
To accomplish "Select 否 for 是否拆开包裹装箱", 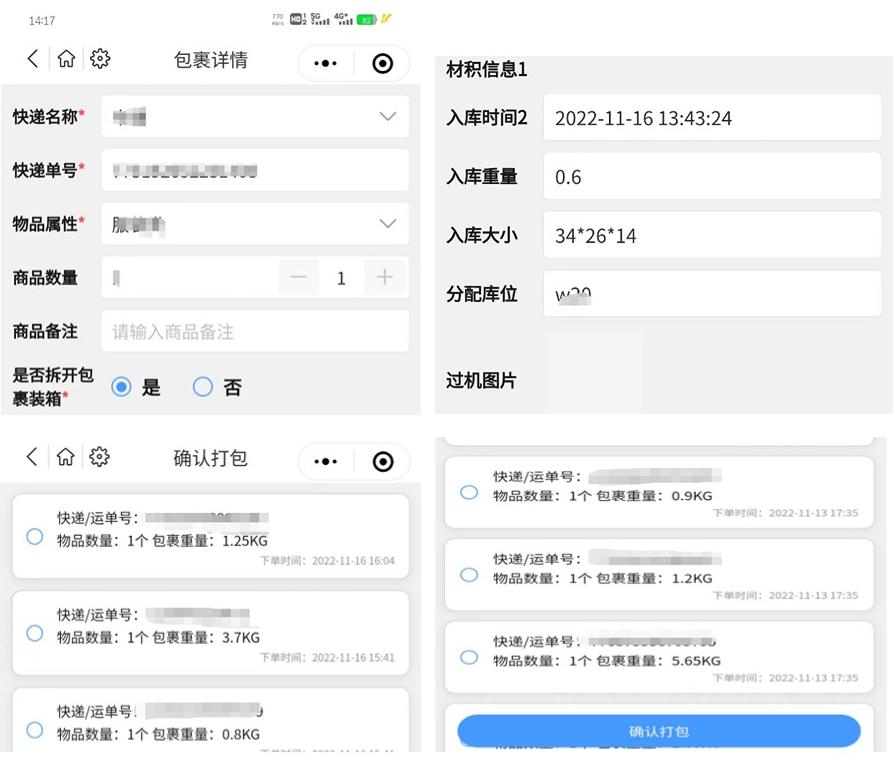I will 203,387.
